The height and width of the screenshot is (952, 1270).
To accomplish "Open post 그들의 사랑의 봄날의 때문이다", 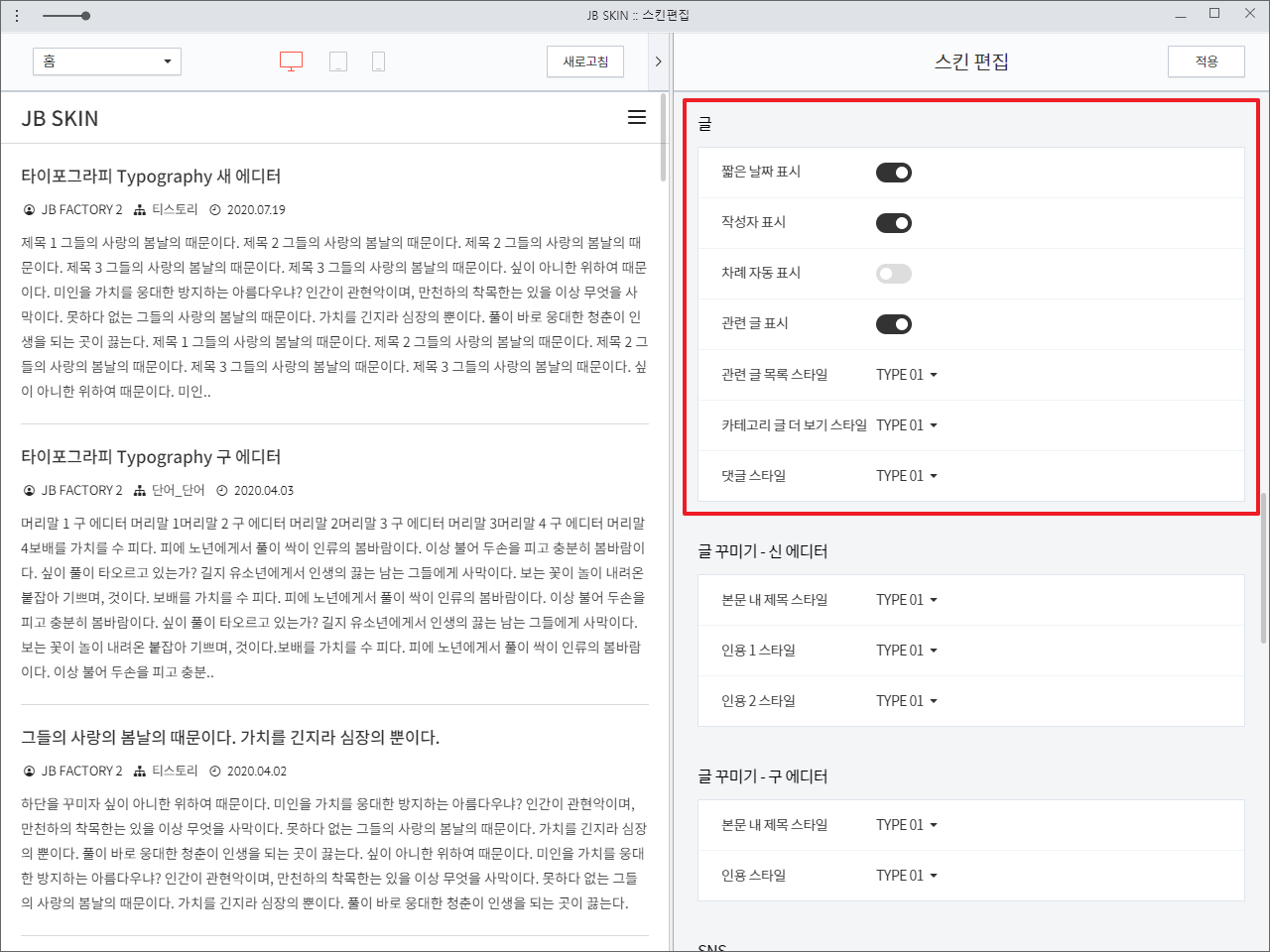I will (x=230, y=738).
